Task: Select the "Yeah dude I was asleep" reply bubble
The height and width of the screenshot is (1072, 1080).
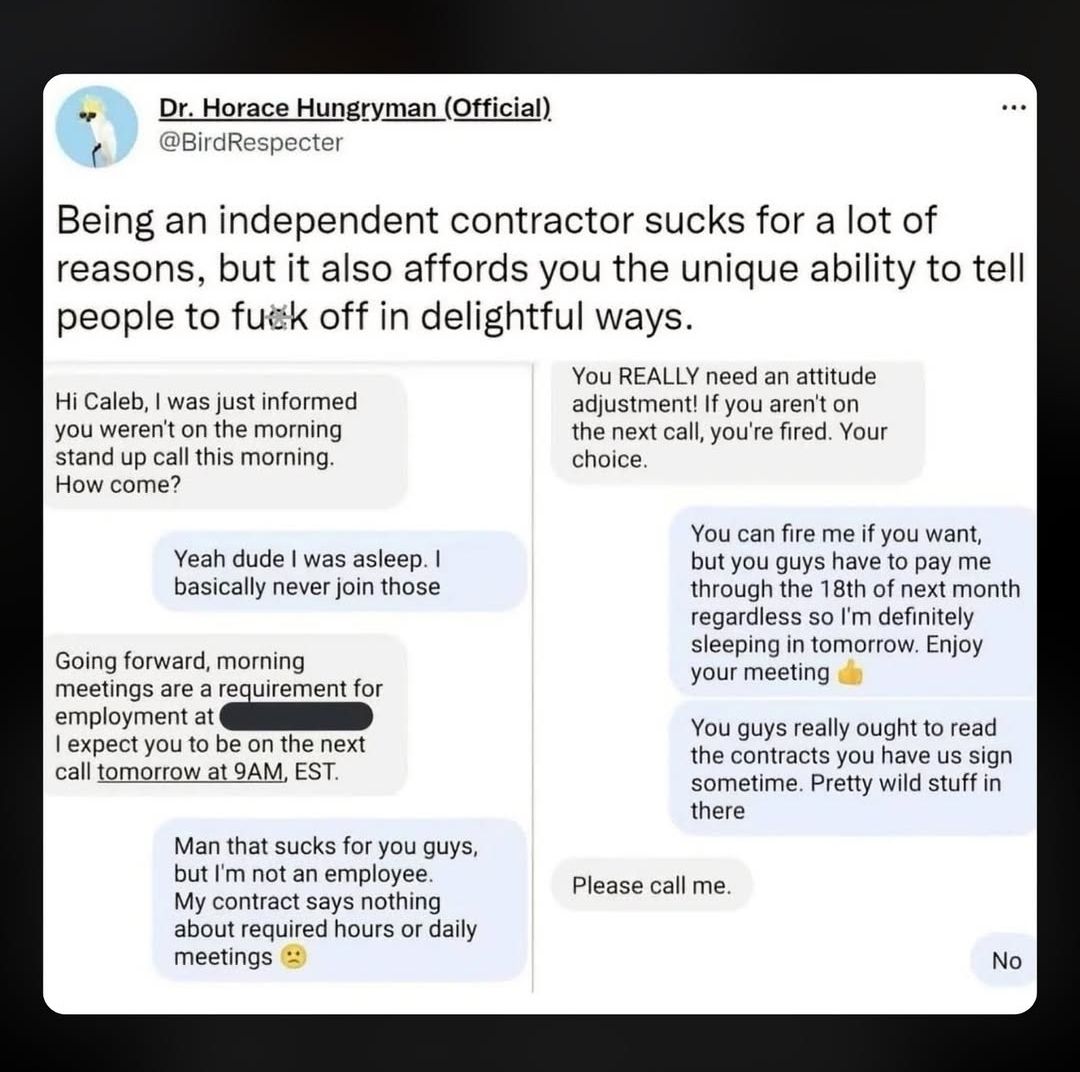Action: pos(340,572)
